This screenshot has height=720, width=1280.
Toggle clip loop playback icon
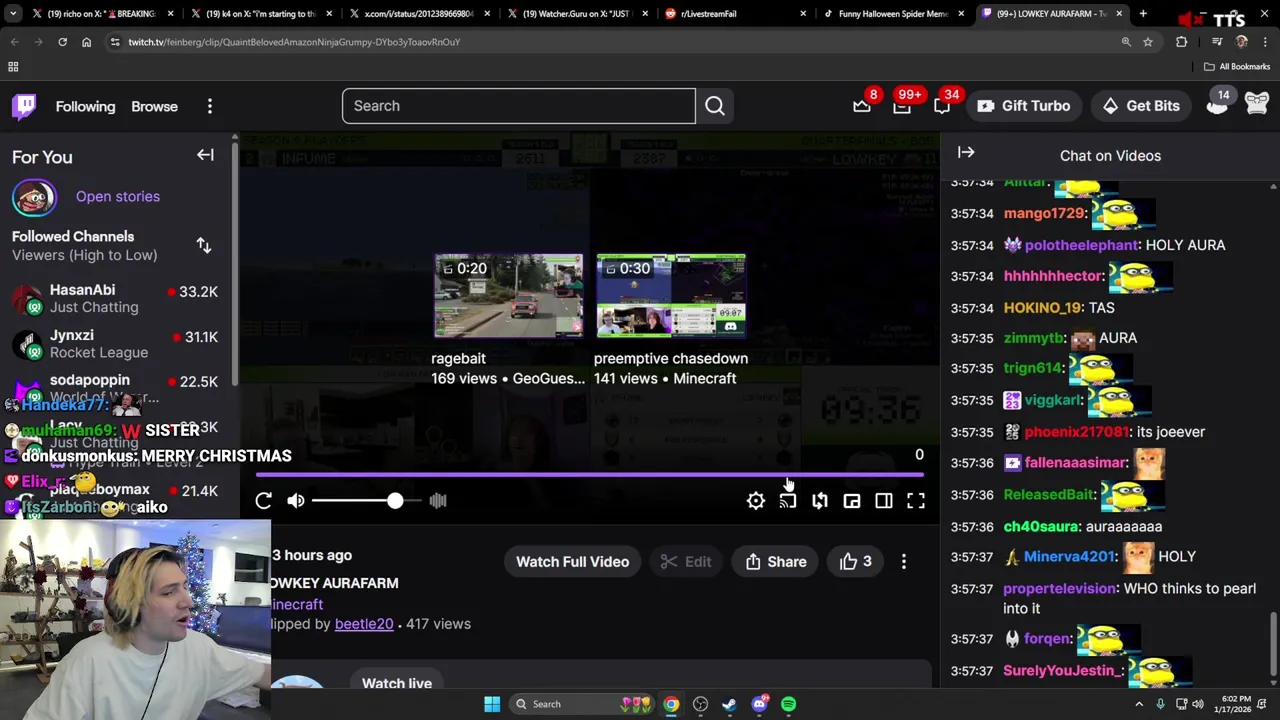pos(820,501)
